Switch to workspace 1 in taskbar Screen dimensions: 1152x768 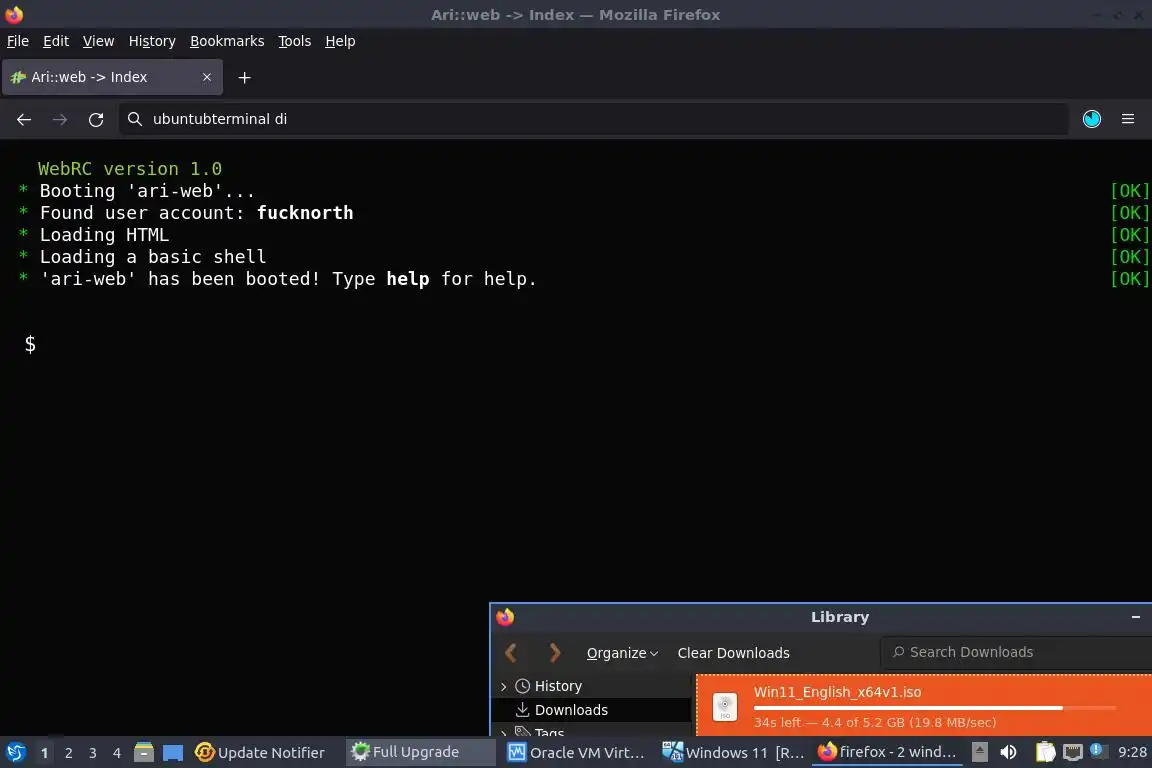click(x=44, y=753)
